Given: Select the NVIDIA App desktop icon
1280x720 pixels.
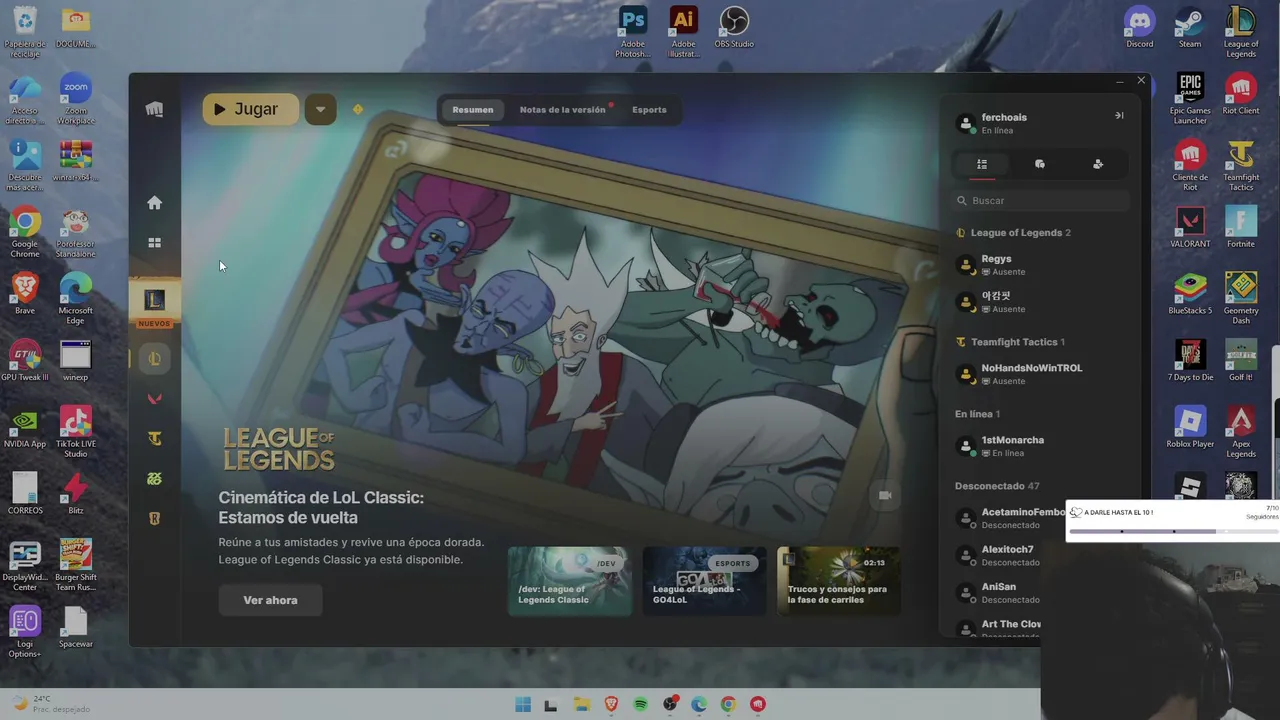Looking at the screenshot, I should pyautogui.click(x=25, y=427).
